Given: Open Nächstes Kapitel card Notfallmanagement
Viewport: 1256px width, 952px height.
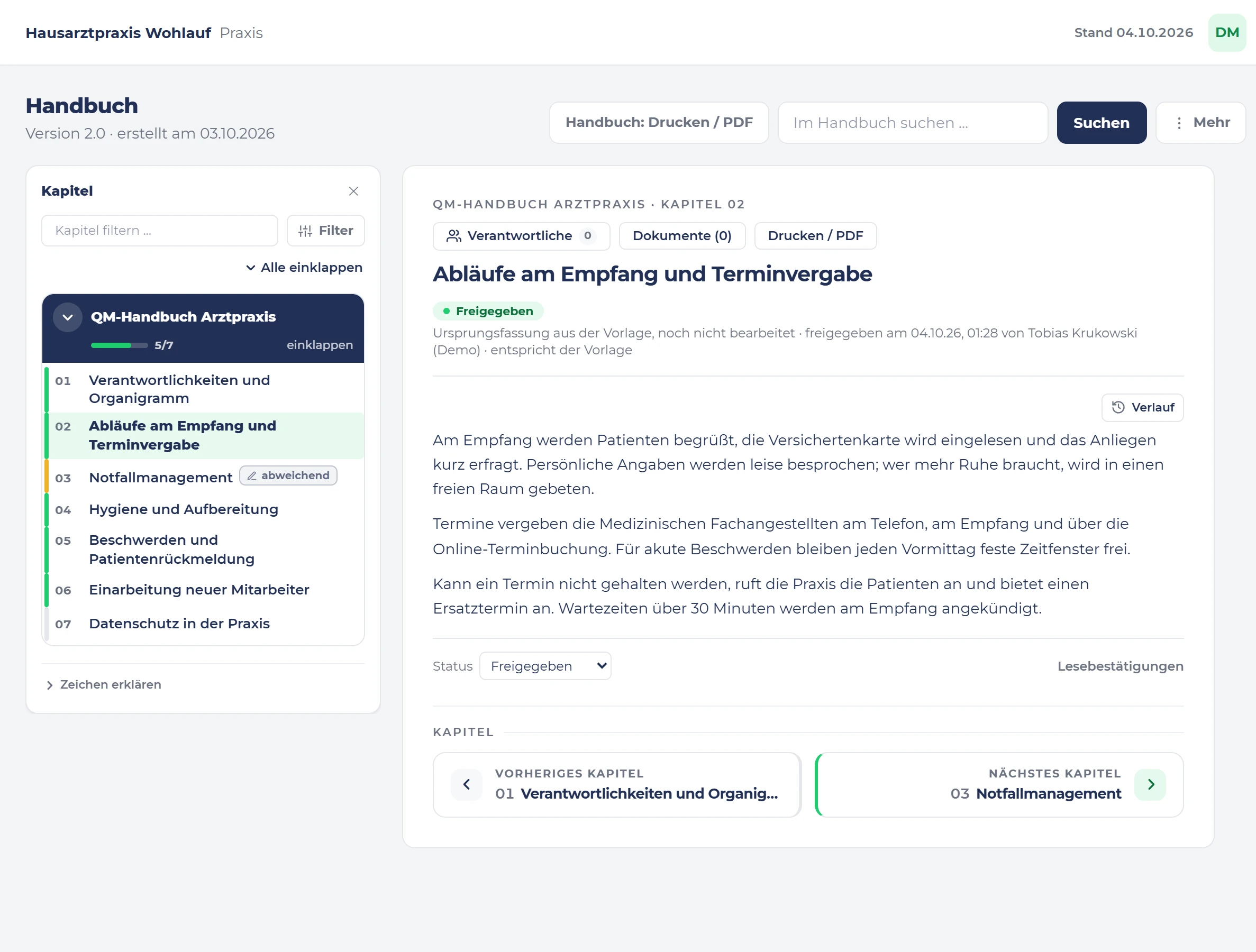Looking at the screenshot, I should pos(999,784).
